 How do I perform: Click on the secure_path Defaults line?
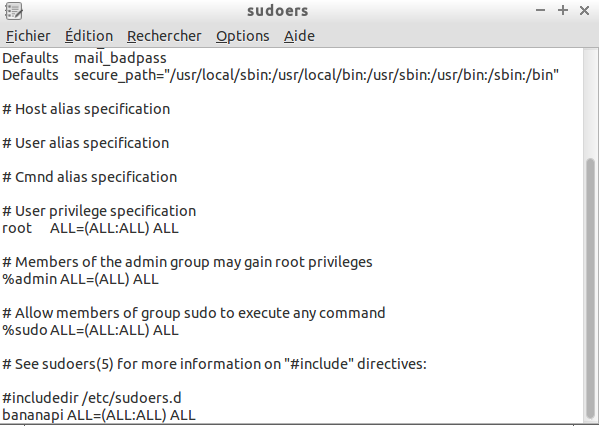(280, 75)
